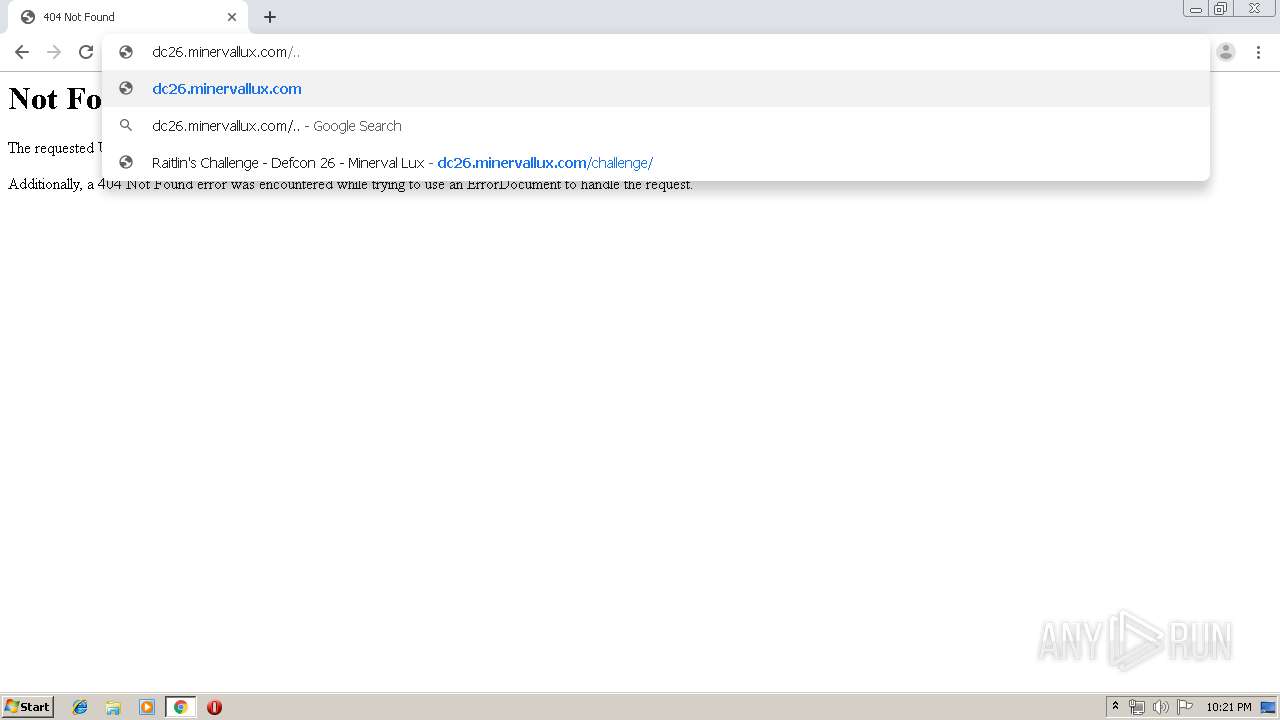Open the Chrome profile avatar menu
Viewport: 1280px width, 720px height.
1226,52
